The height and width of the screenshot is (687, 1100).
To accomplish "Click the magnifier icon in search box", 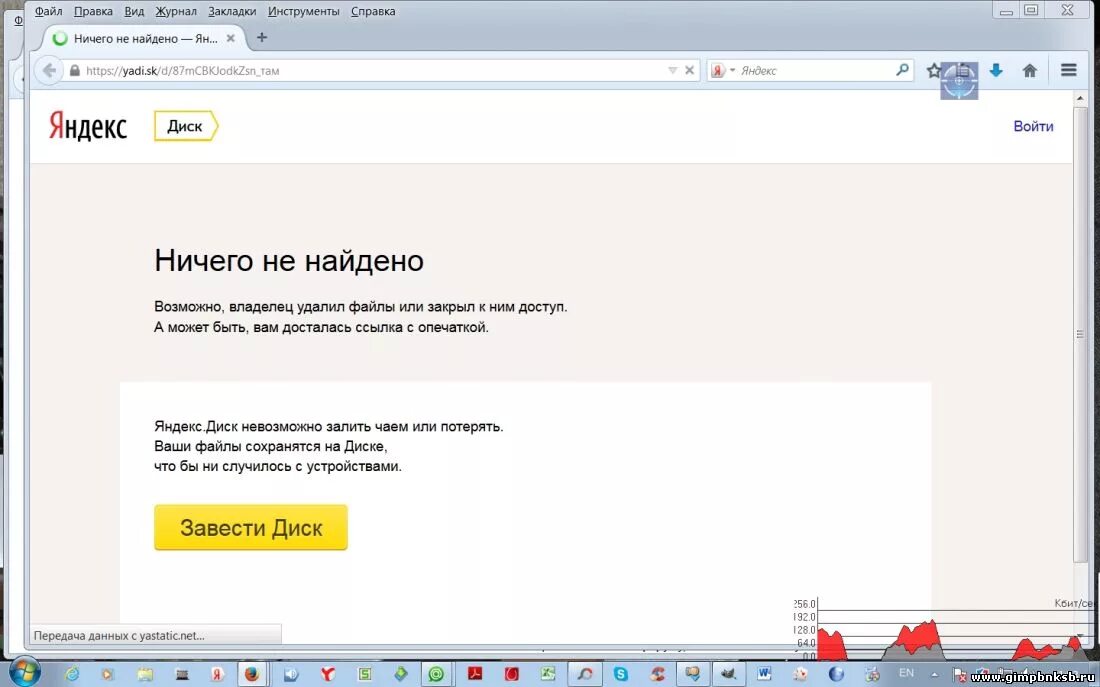I will [902, 69].
